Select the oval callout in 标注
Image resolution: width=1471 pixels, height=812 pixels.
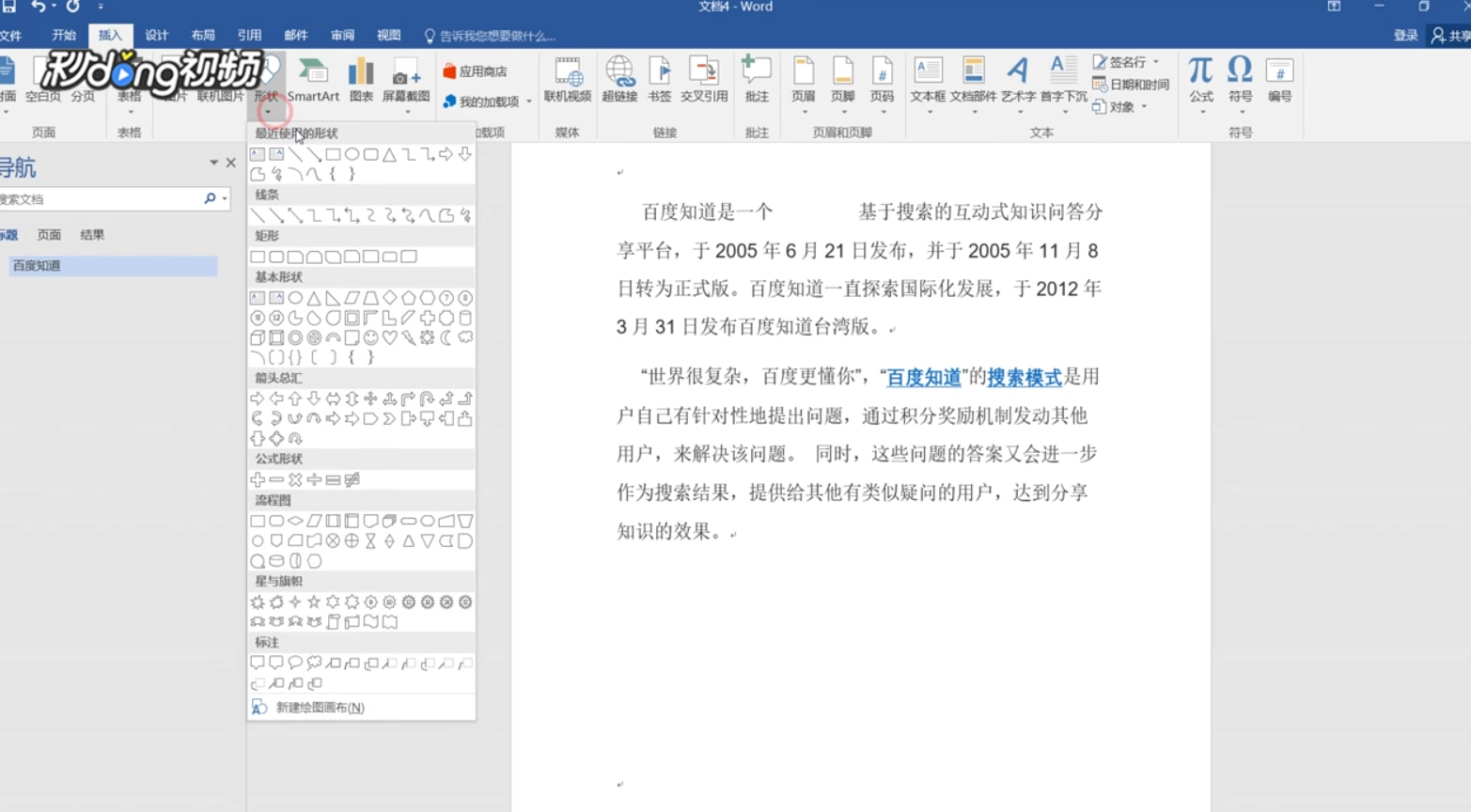click(295, 664)
